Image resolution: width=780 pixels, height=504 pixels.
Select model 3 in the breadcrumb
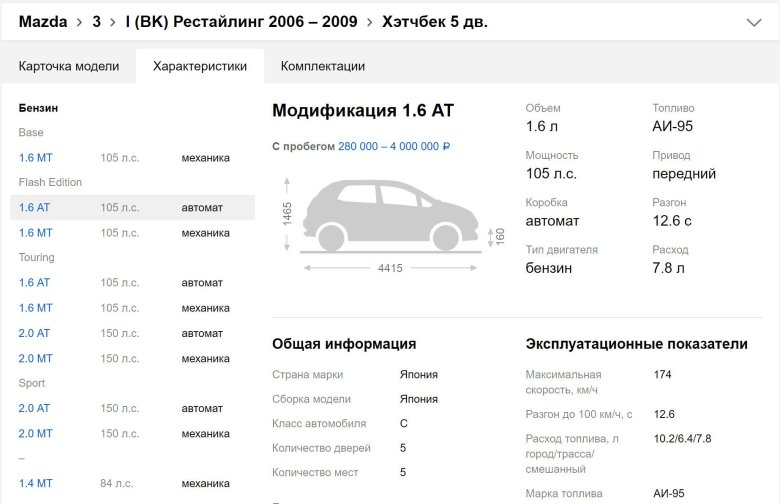(x=96, y=22)
